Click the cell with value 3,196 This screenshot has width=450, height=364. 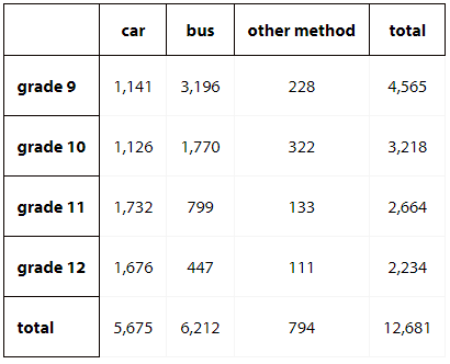click(200, 87)
